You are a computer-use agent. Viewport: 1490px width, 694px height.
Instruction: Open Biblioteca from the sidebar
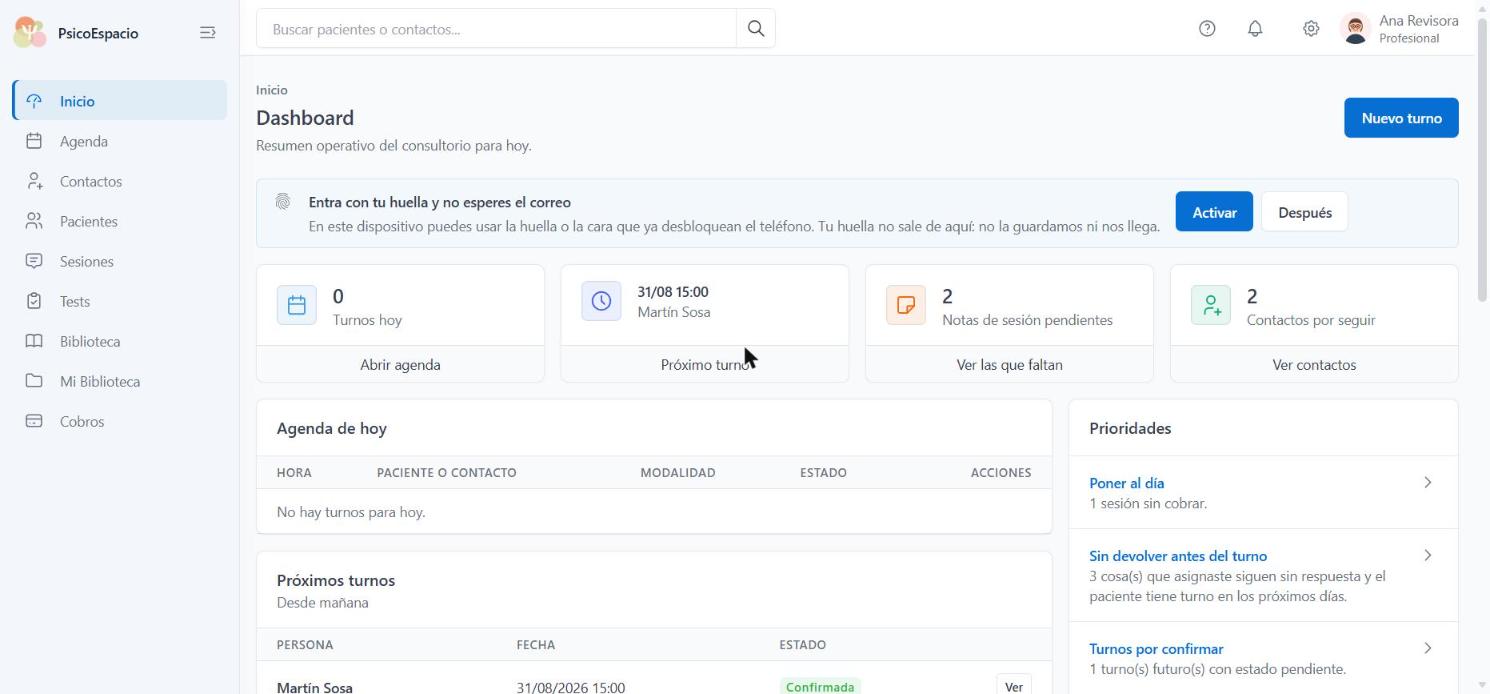(120, 341)
